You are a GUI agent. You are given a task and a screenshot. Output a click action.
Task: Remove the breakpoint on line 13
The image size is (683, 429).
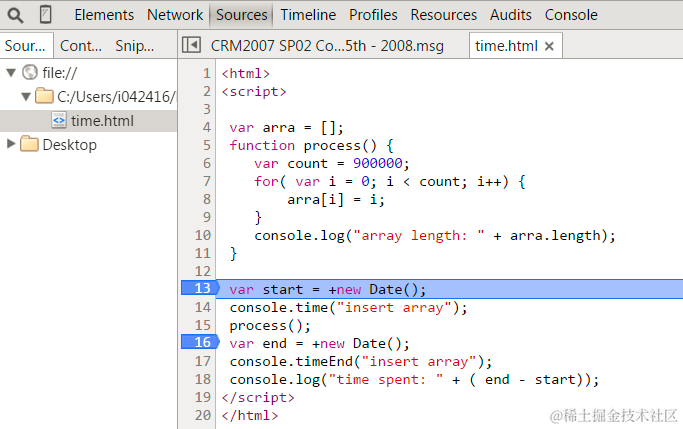[200, 288]
